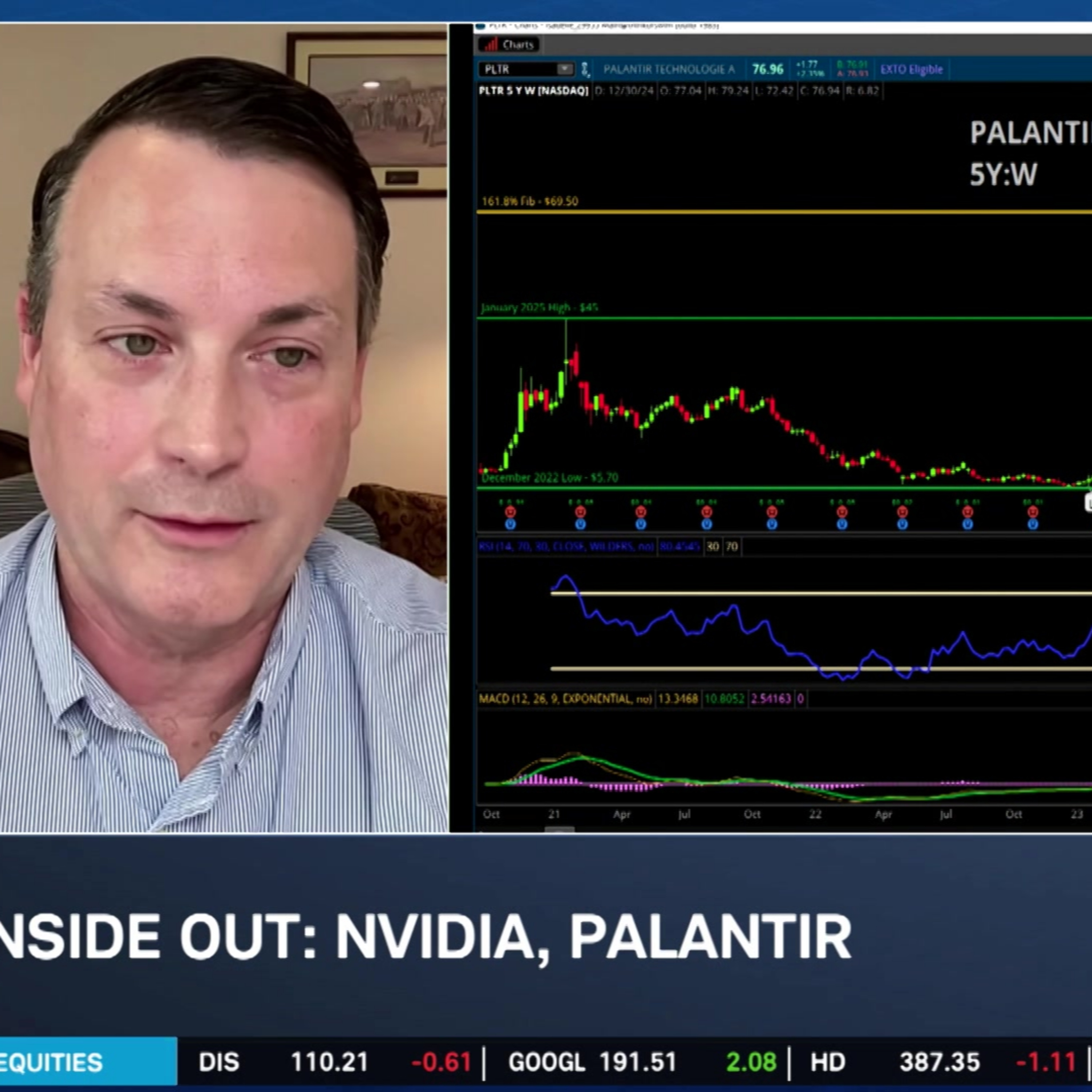Click the 5Y:W chart annotation text
This screenshot has height=1092, width=1092.
click(1003, 174)
